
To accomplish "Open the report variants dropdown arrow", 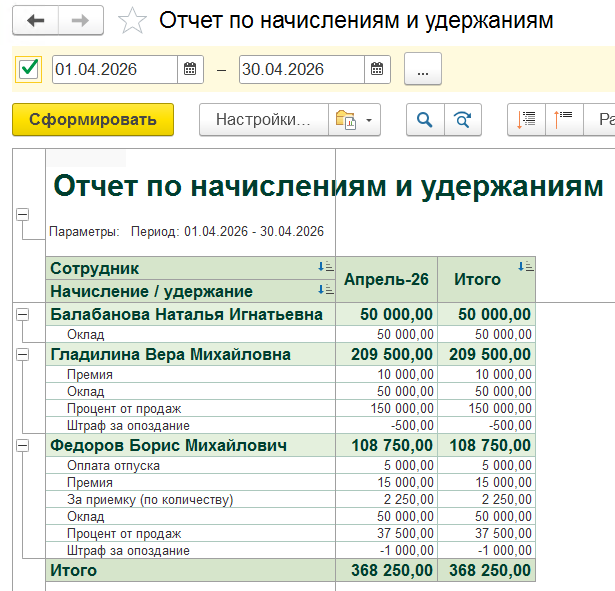I will pos(369,120).
